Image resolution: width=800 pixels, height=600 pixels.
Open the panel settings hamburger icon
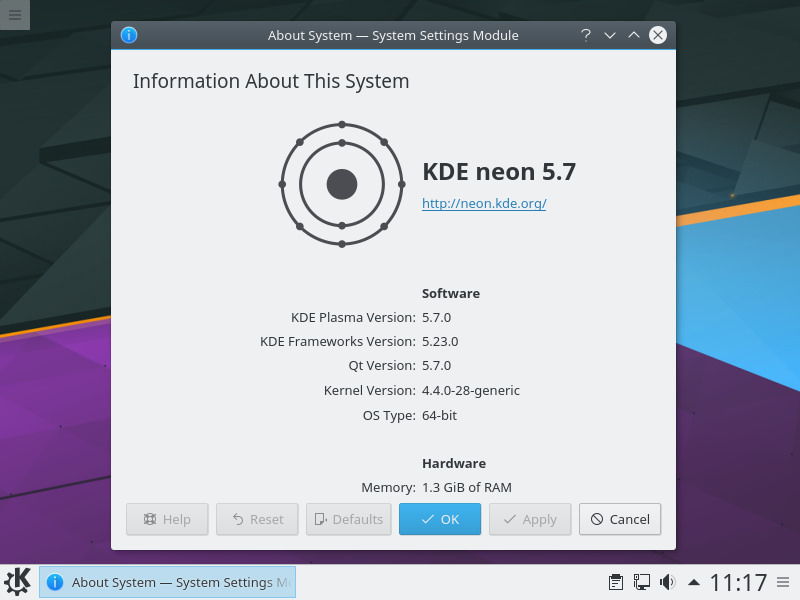pos(783,582)
